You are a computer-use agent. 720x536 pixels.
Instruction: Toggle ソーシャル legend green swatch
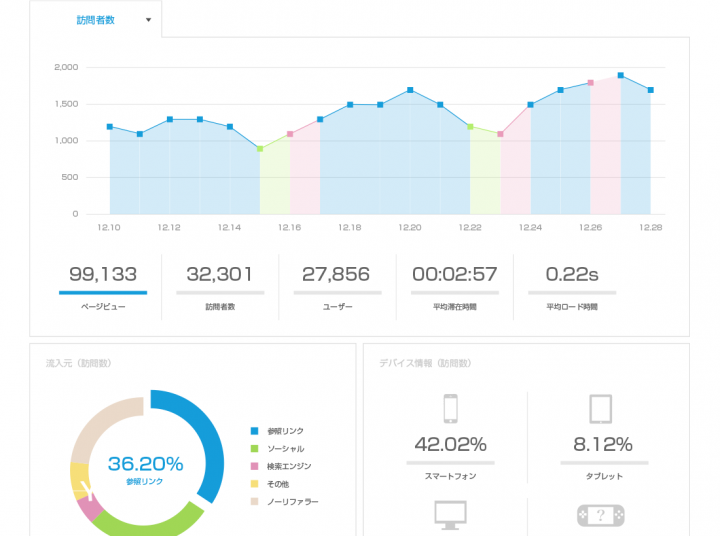click(x=255, y=449)
